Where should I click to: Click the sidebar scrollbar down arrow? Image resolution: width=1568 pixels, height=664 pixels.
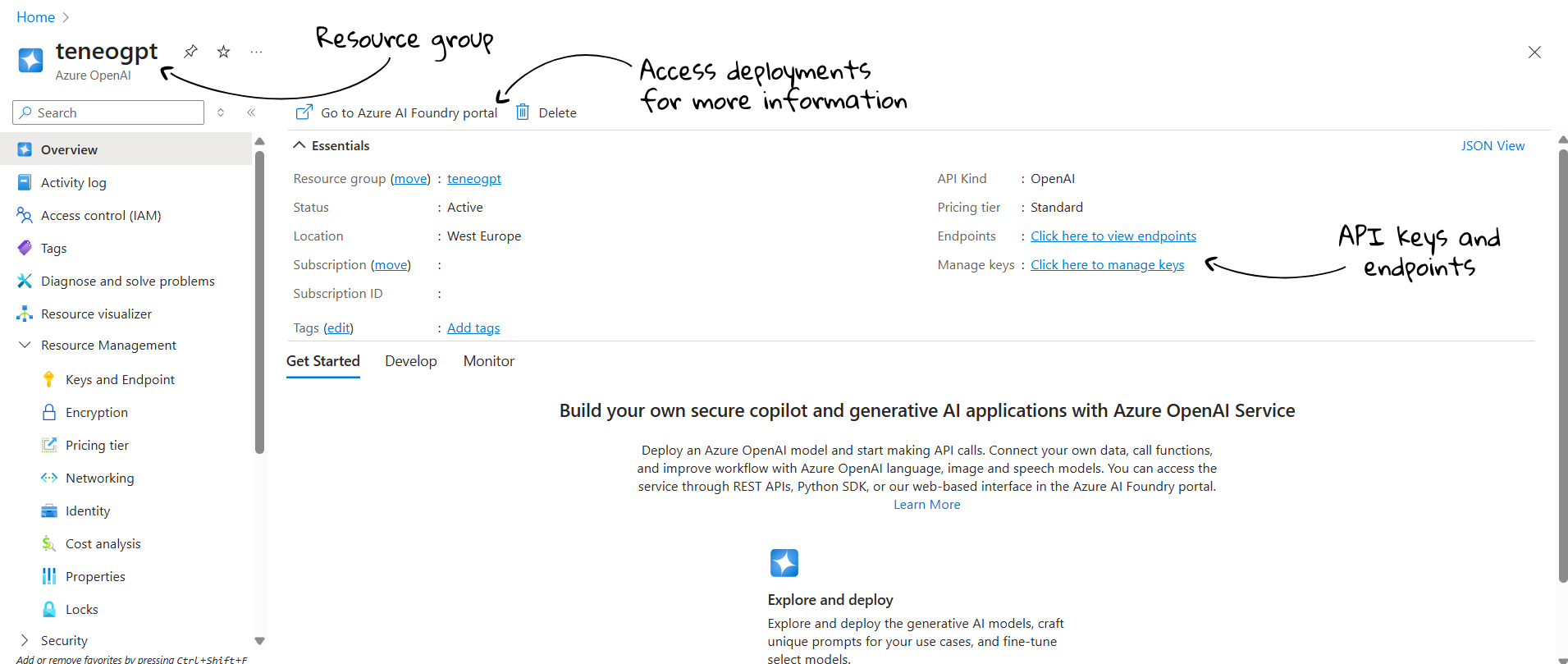(x=259, y=641)
